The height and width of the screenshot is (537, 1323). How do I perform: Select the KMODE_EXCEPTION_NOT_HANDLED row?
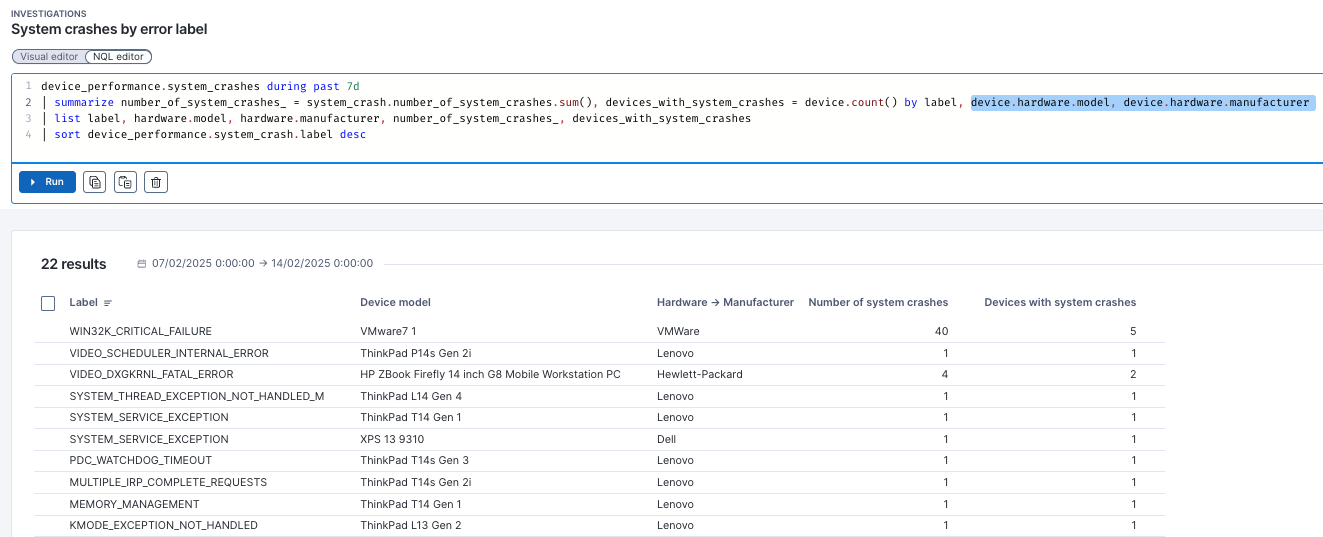(x=163, y=525)
